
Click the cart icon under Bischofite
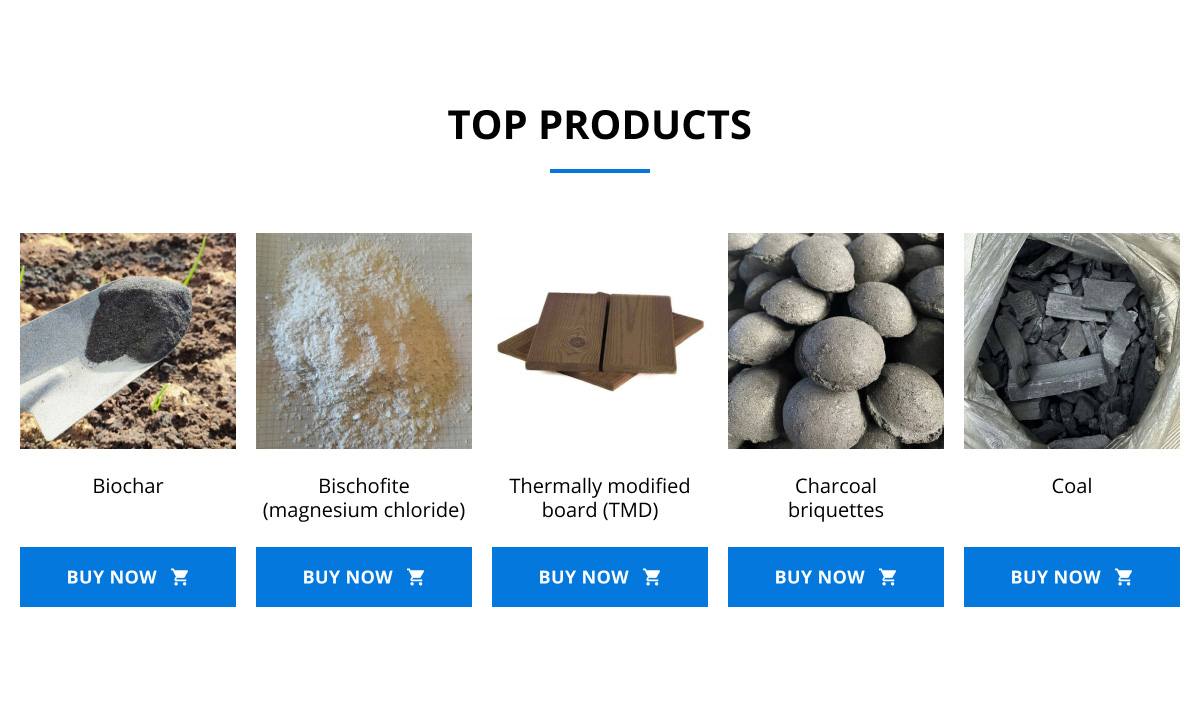point(416,577)
